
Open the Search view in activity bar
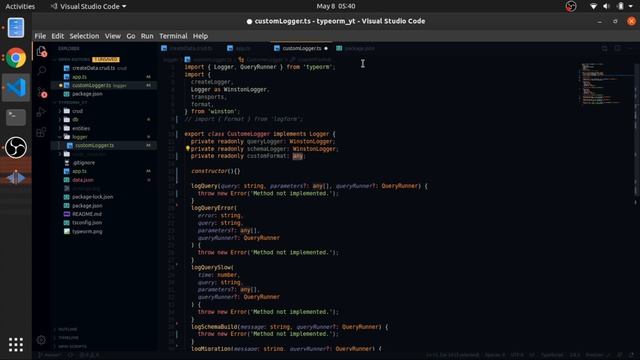coord(41,71)
